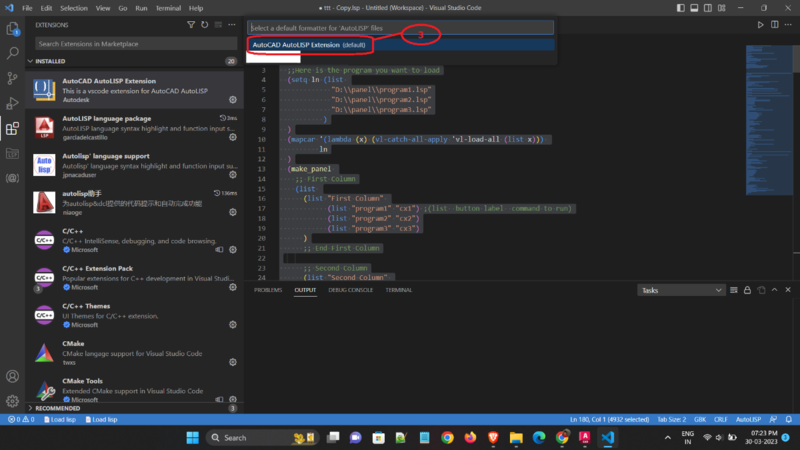This screenshot has height=450, width=800.
Task: Collapse the INSTALLED extensions section
Action: point(30,61)
